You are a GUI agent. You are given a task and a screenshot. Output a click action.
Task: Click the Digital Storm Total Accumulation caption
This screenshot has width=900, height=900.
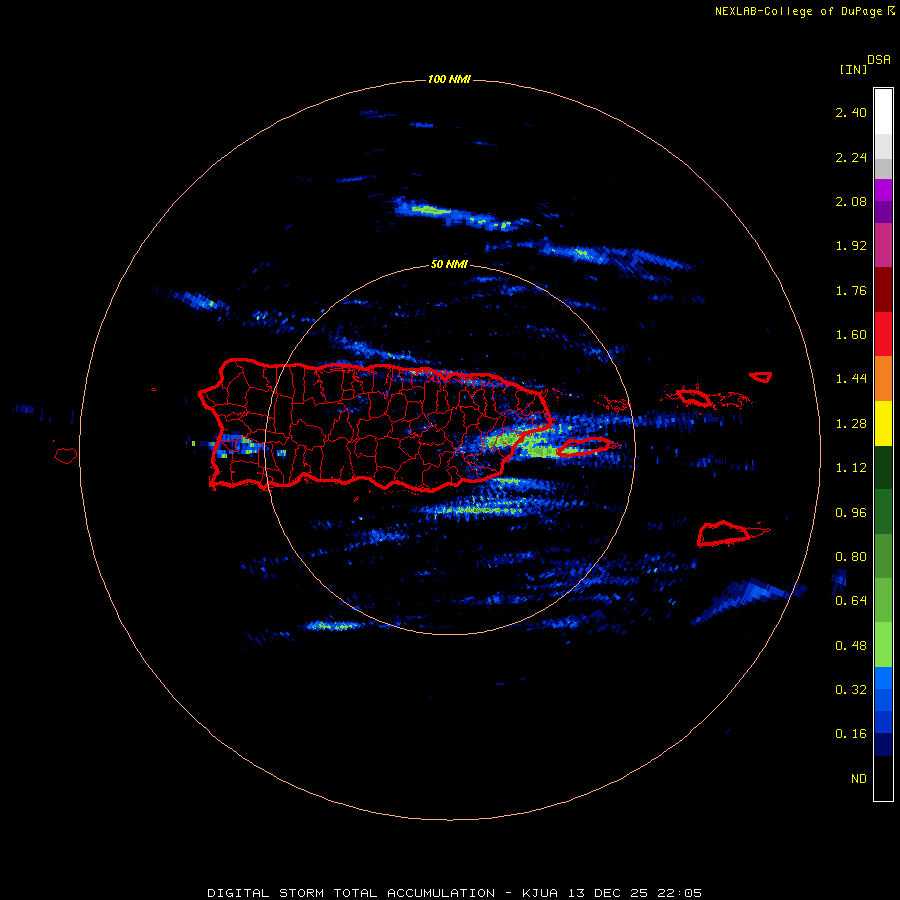click(x=454, y=893)
